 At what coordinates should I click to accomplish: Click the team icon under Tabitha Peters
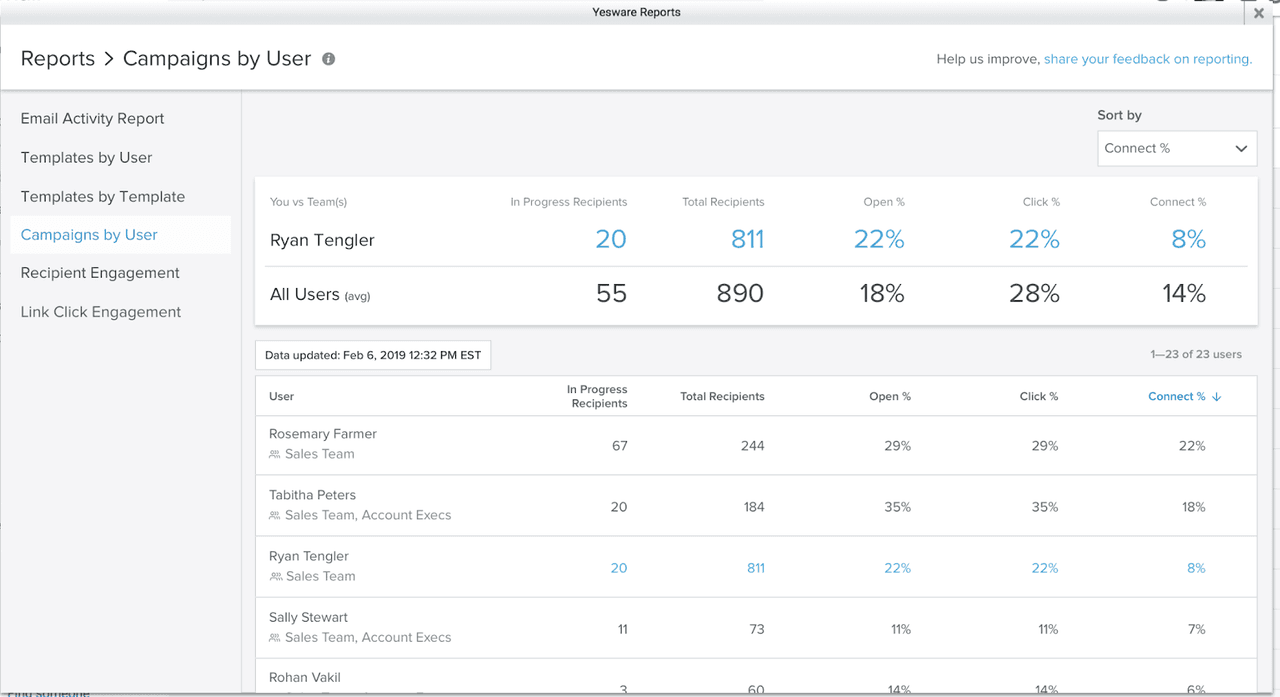click(275, 516)
